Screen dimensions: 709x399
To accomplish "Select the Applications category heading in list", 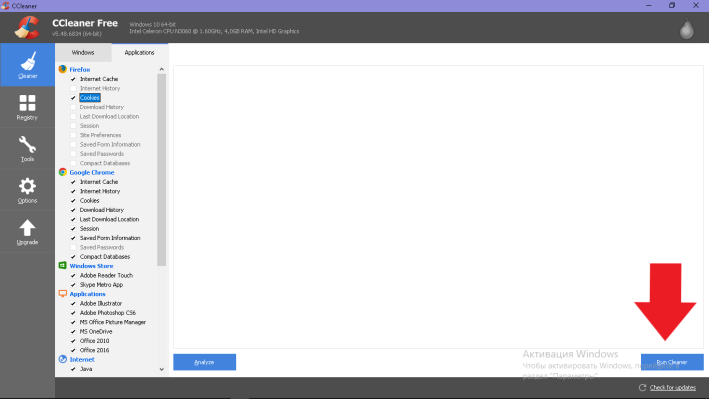I will click(87, 294).
